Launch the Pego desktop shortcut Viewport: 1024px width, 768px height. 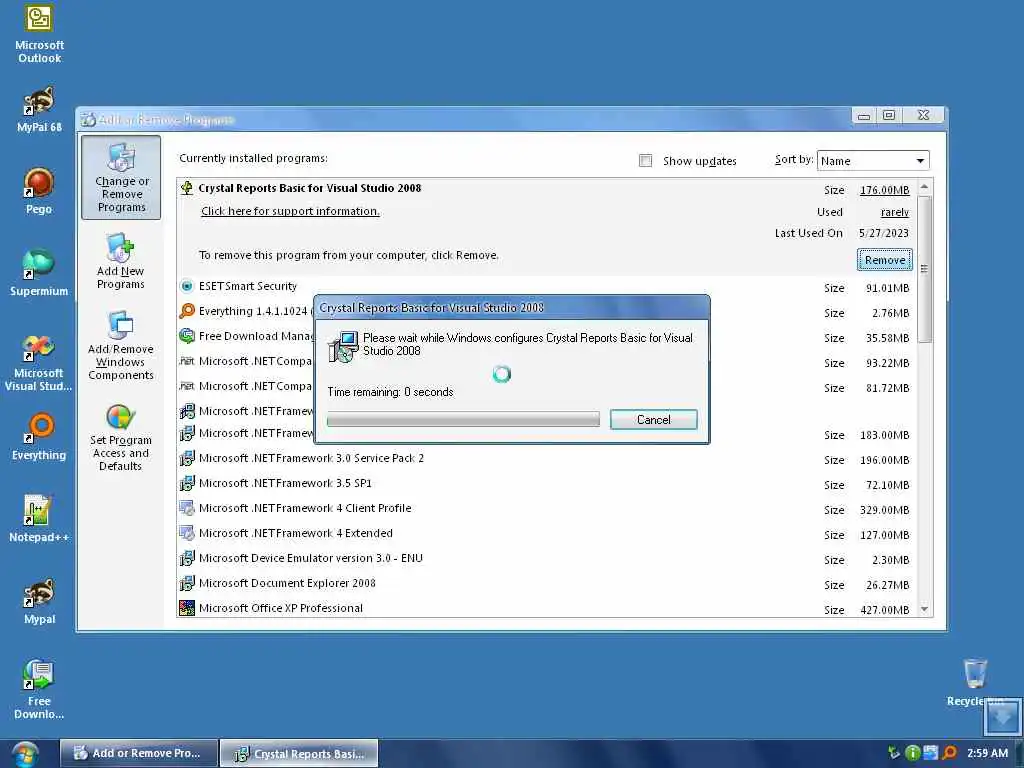pyautogui.click(x=39, y=191)
